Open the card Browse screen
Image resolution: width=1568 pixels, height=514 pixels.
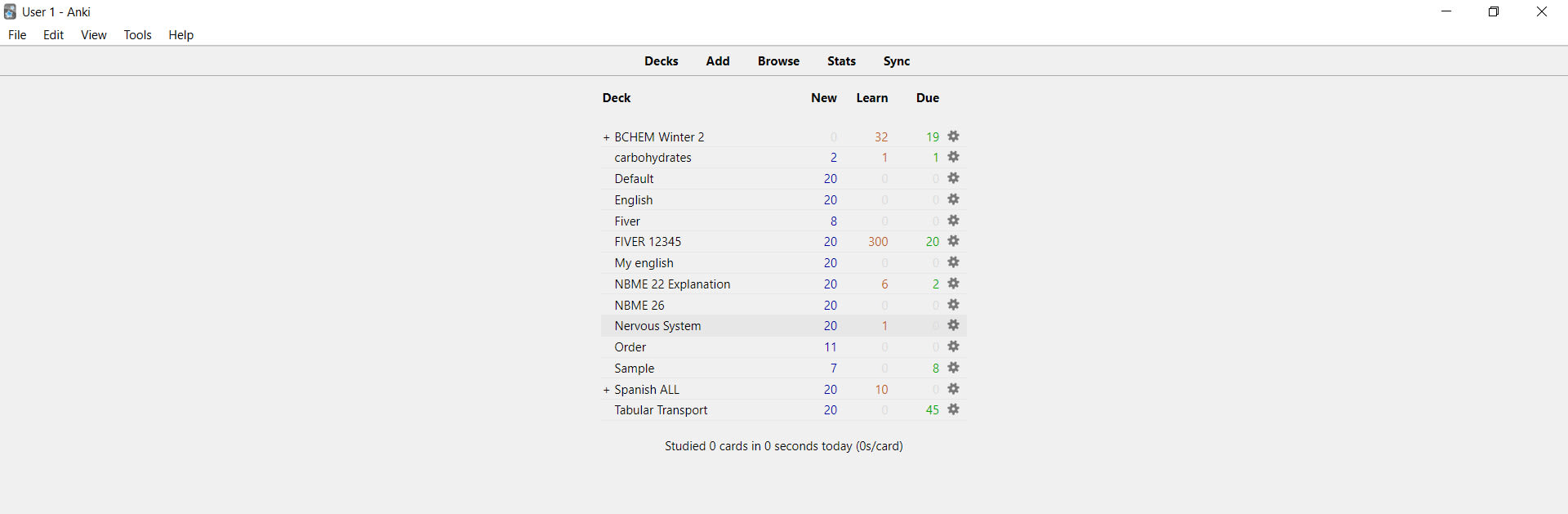pos(777,60)
